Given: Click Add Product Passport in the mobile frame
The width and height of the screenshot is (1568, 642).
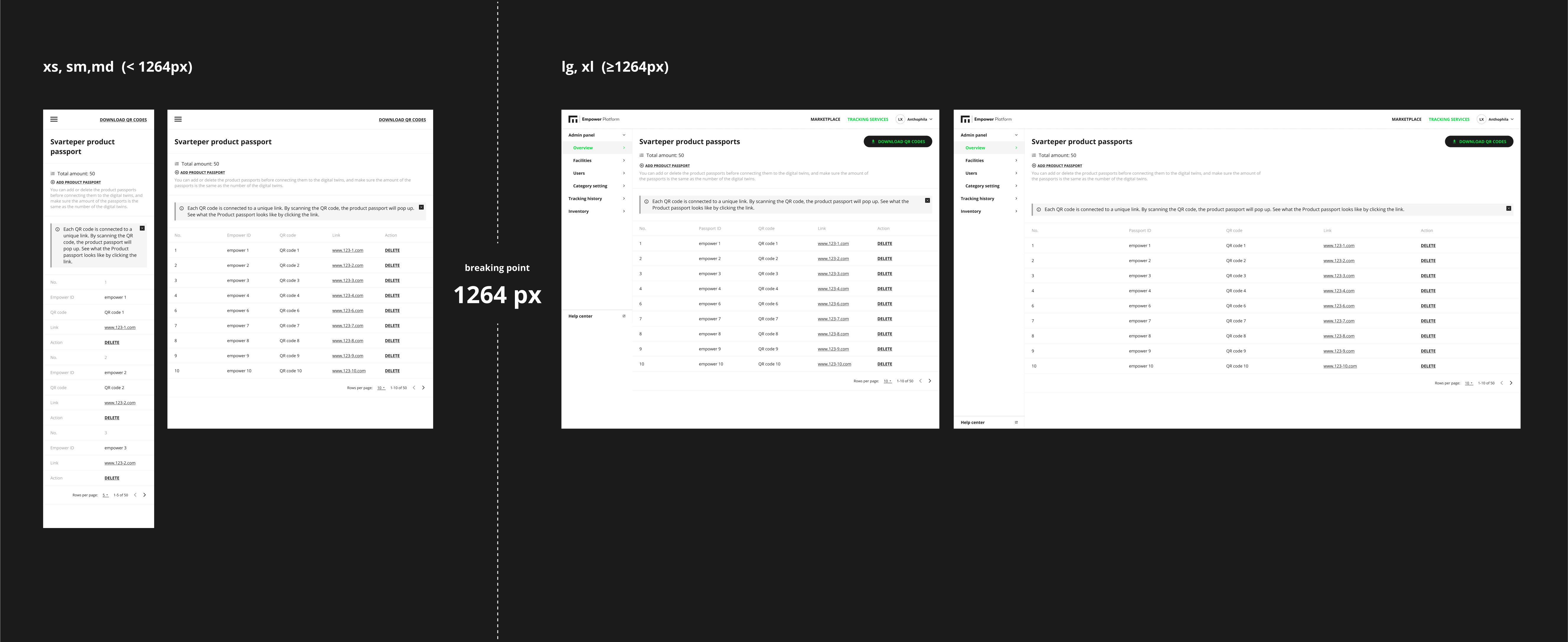Looking at the screenshot, I should tap(76, 182).
